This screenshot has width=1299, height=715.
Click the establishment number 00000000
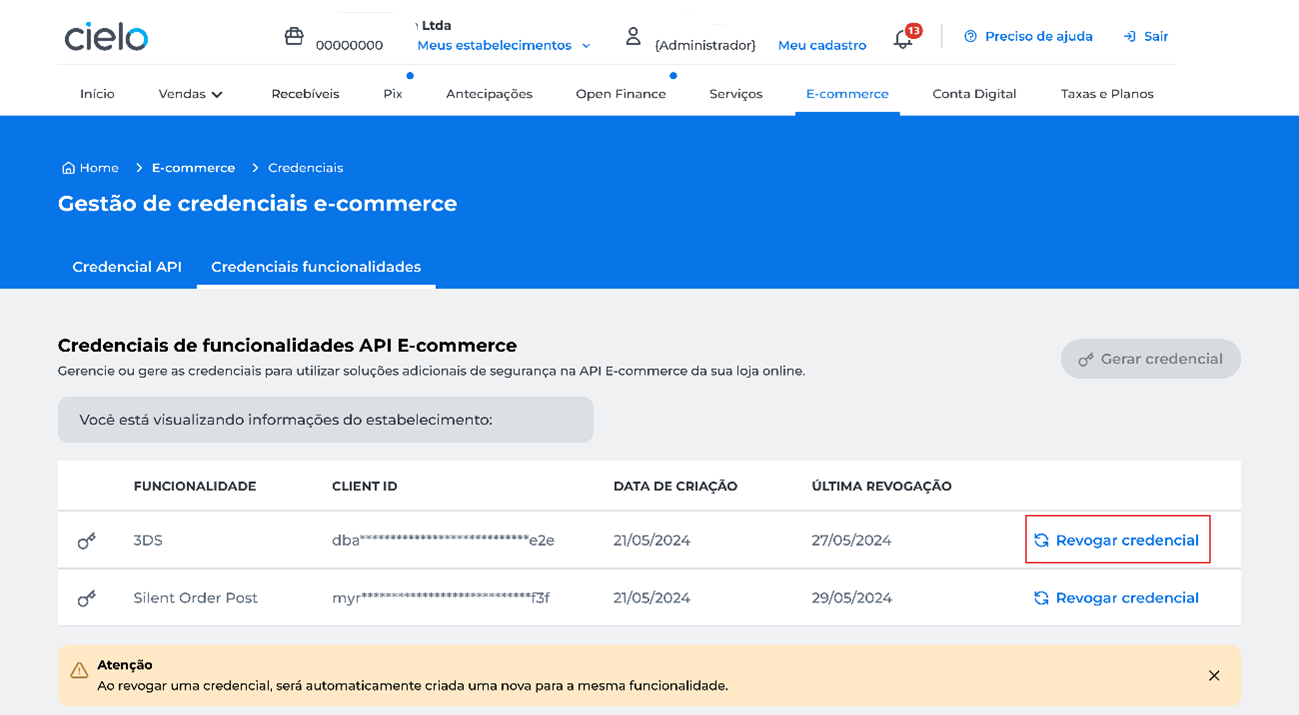349,45
